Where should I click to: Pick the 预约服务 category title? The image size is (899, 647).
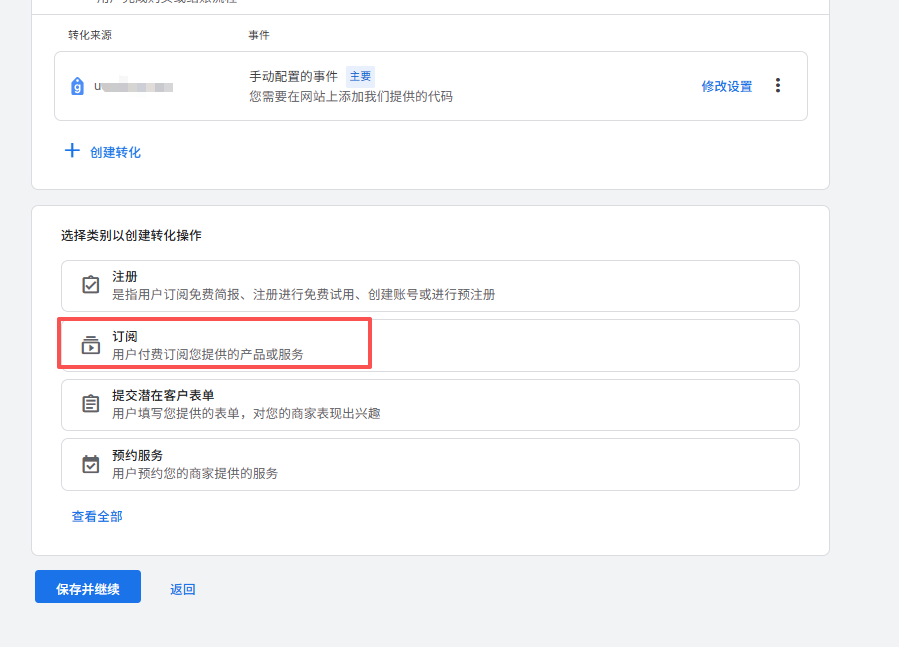(138, 455)
